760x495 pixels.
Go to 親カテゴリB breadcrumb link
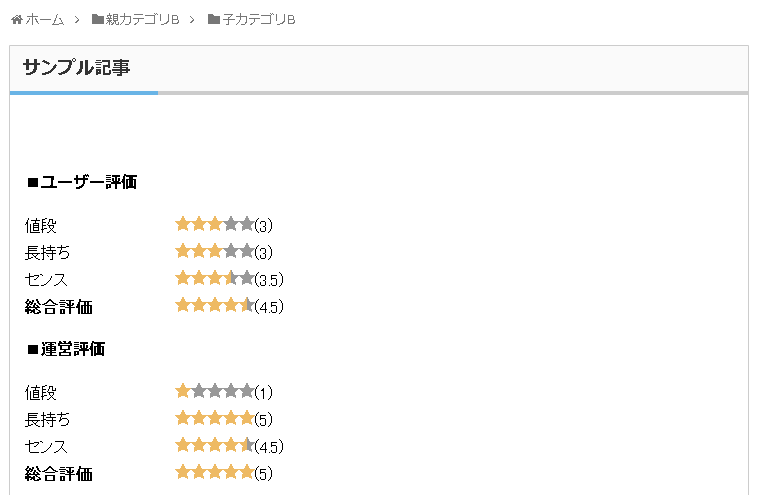(142, 20)
